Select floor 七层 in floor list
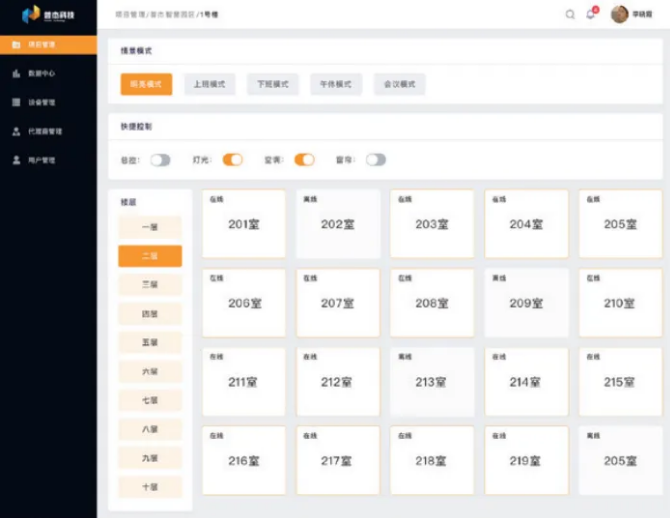This screenshot has width=670, height=518. tap(150, 400)
